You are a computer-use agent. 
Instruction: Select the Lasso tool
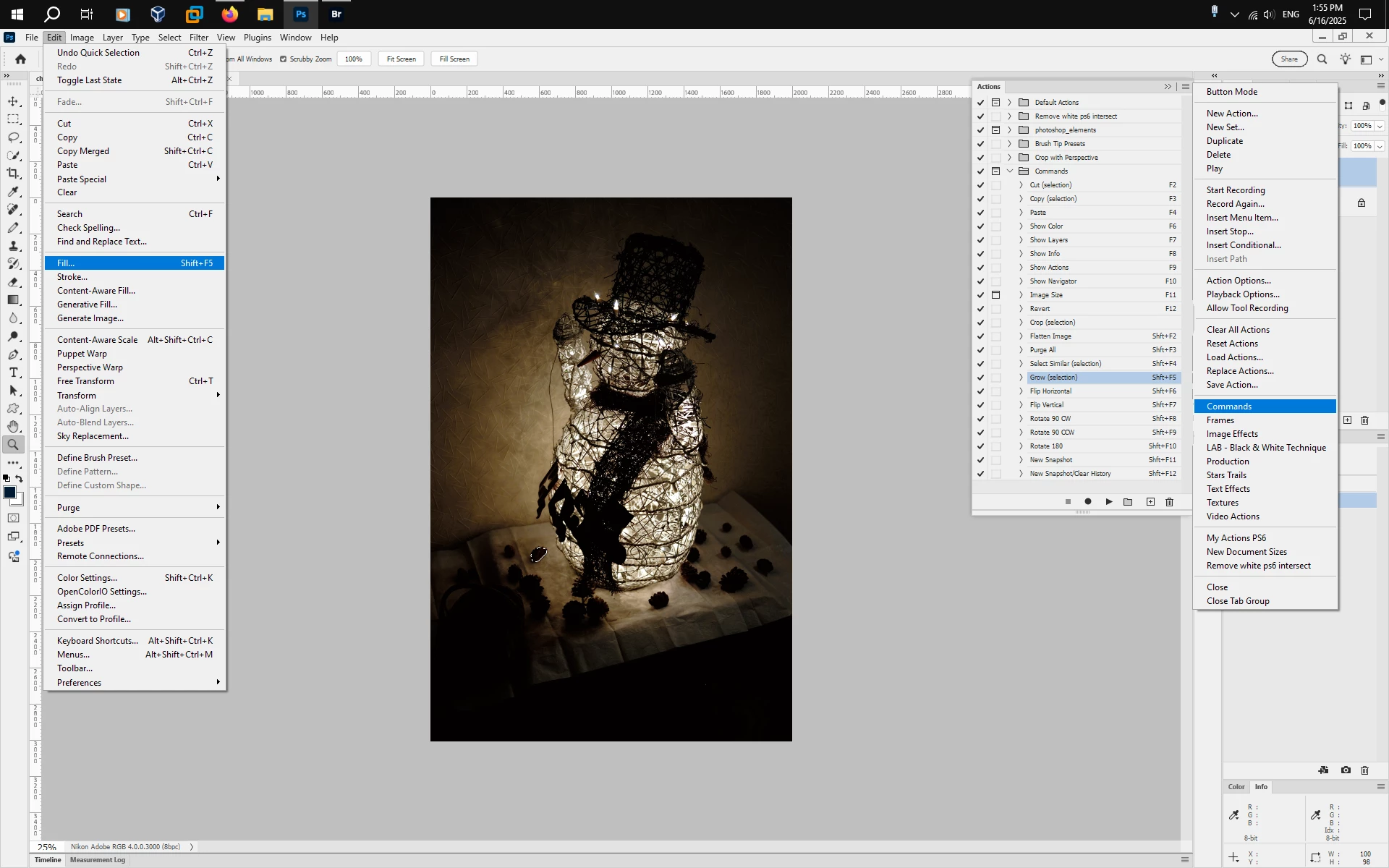pos(13,137)
